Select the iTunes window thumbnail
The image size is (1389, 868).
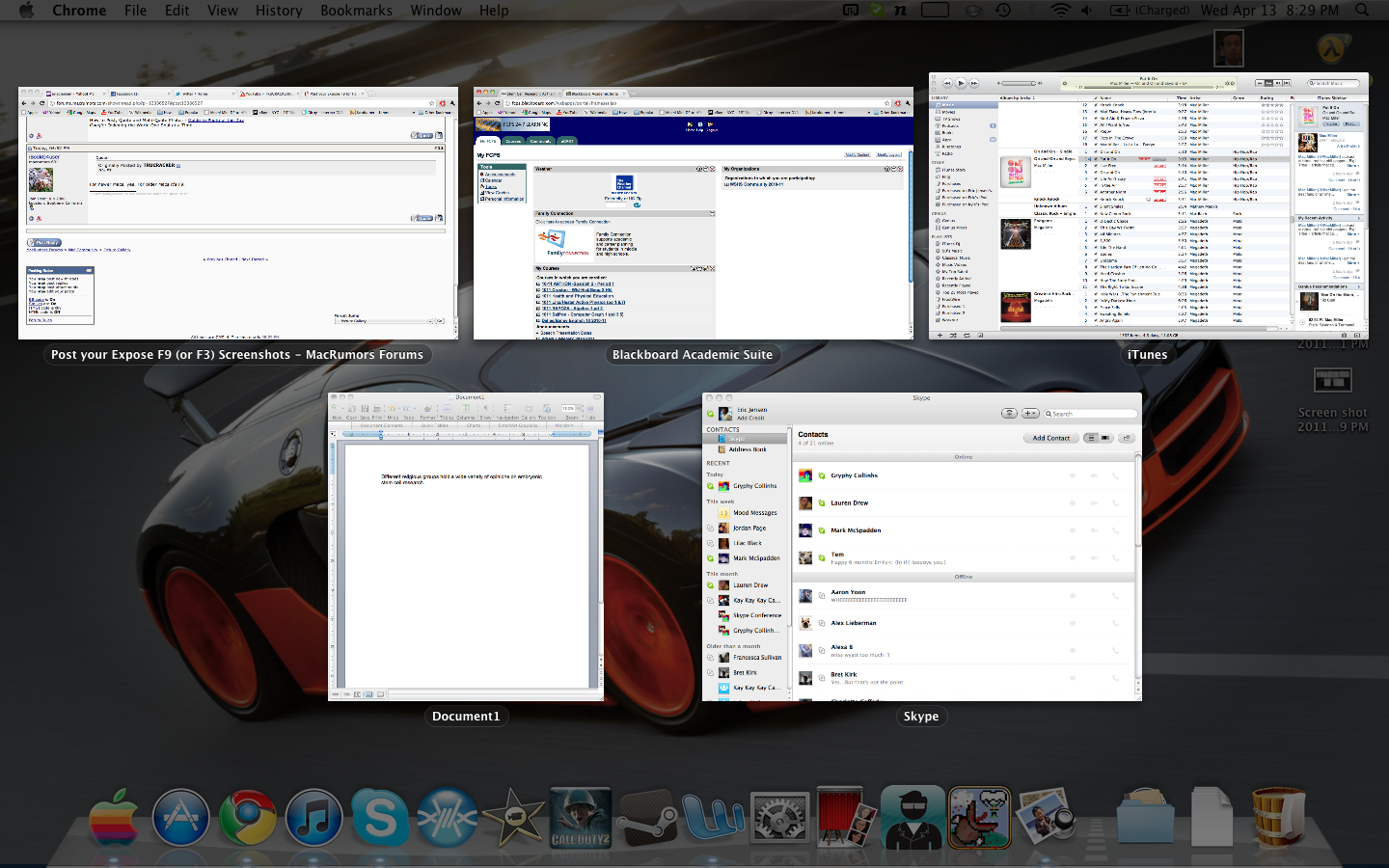1149,205
